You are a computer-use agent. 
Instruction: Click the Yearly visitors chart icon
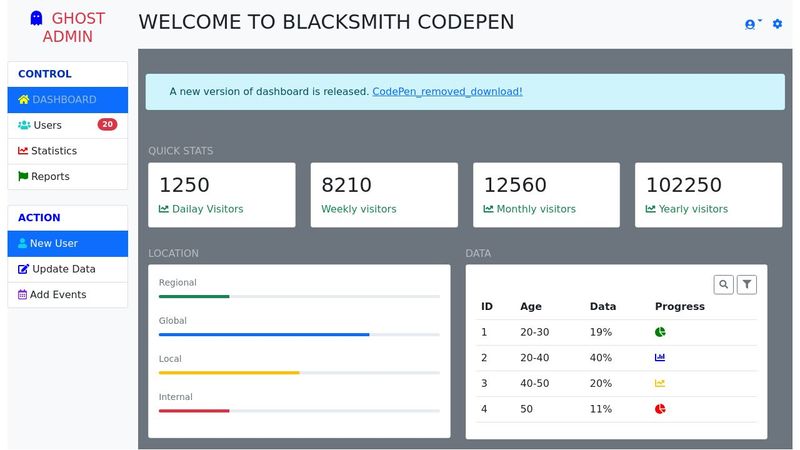(x=650, y=209)
